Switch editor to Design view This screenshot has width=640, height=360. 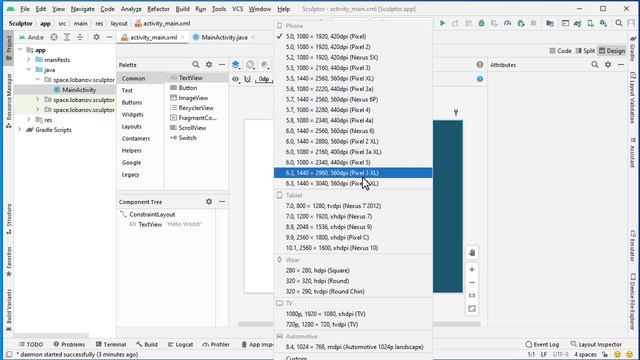tap(611, 51)
